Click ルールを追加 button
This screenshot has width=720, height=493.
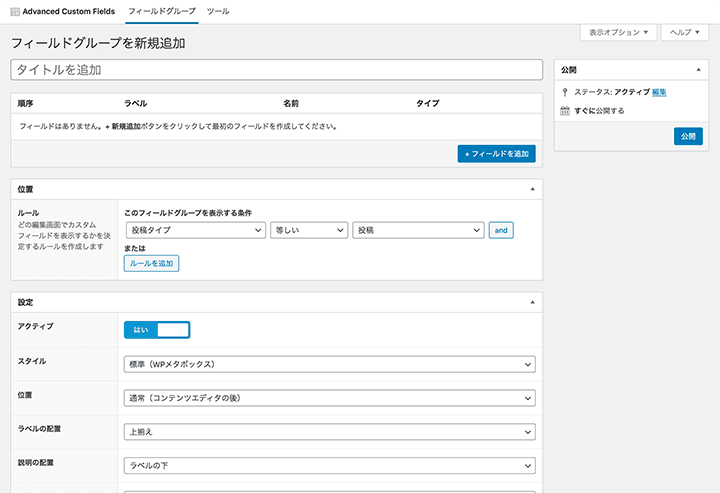pyautogui.click(x=152, y=263)
